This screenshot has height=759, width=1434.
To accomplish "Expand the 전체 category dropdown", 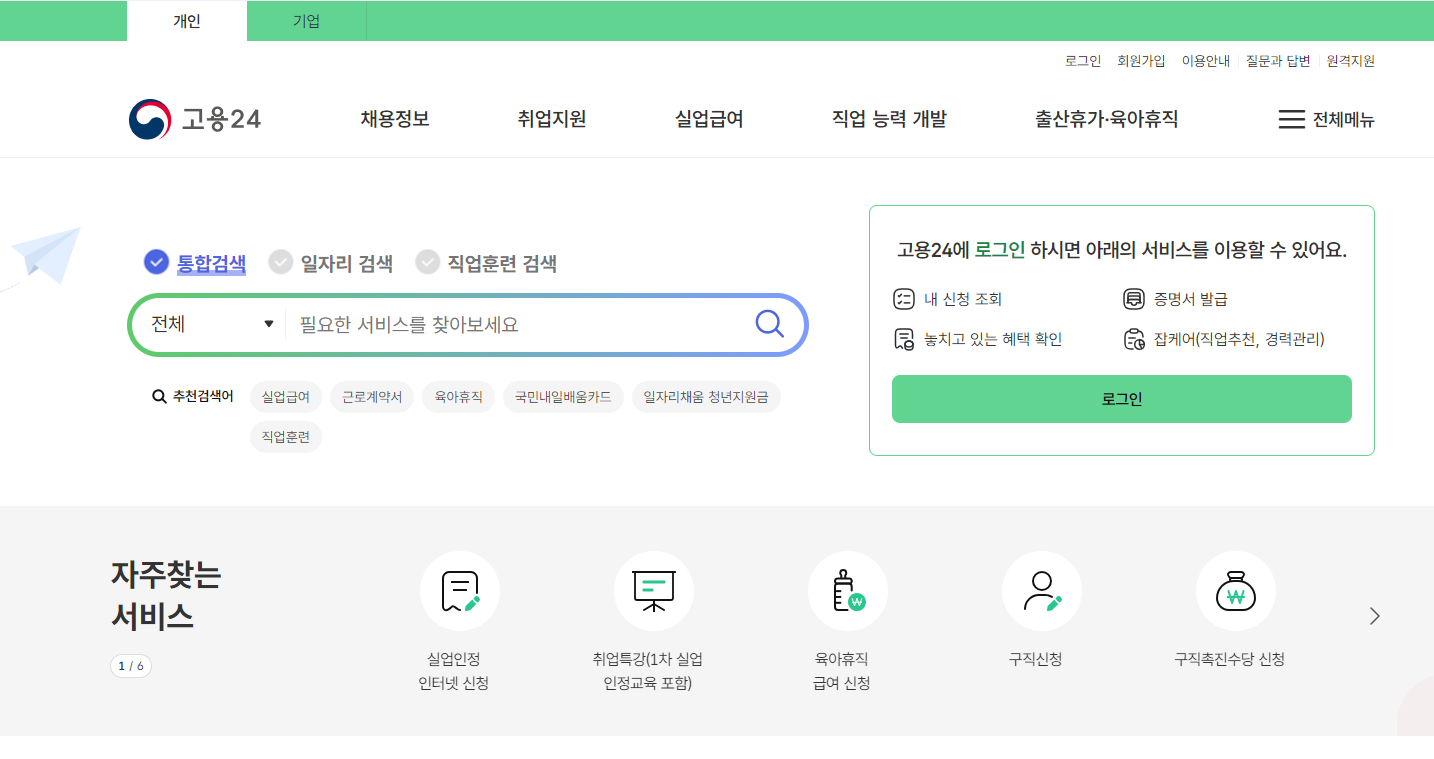I will point(212,324).
